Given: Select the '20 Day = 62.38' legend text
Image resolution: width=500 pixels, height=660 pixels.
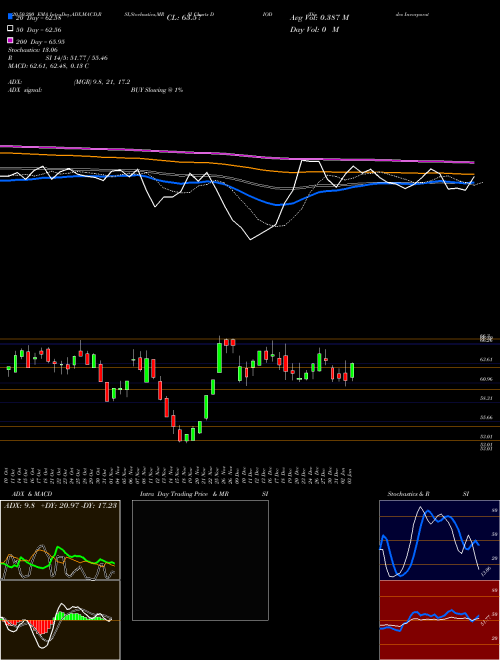Looking at the screenshot, I should click(38, 18).
